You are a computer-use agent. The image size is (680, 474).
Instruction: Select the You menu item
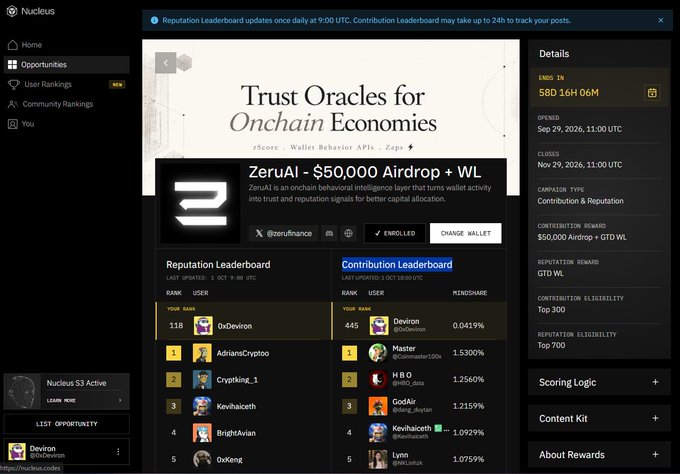66,124
